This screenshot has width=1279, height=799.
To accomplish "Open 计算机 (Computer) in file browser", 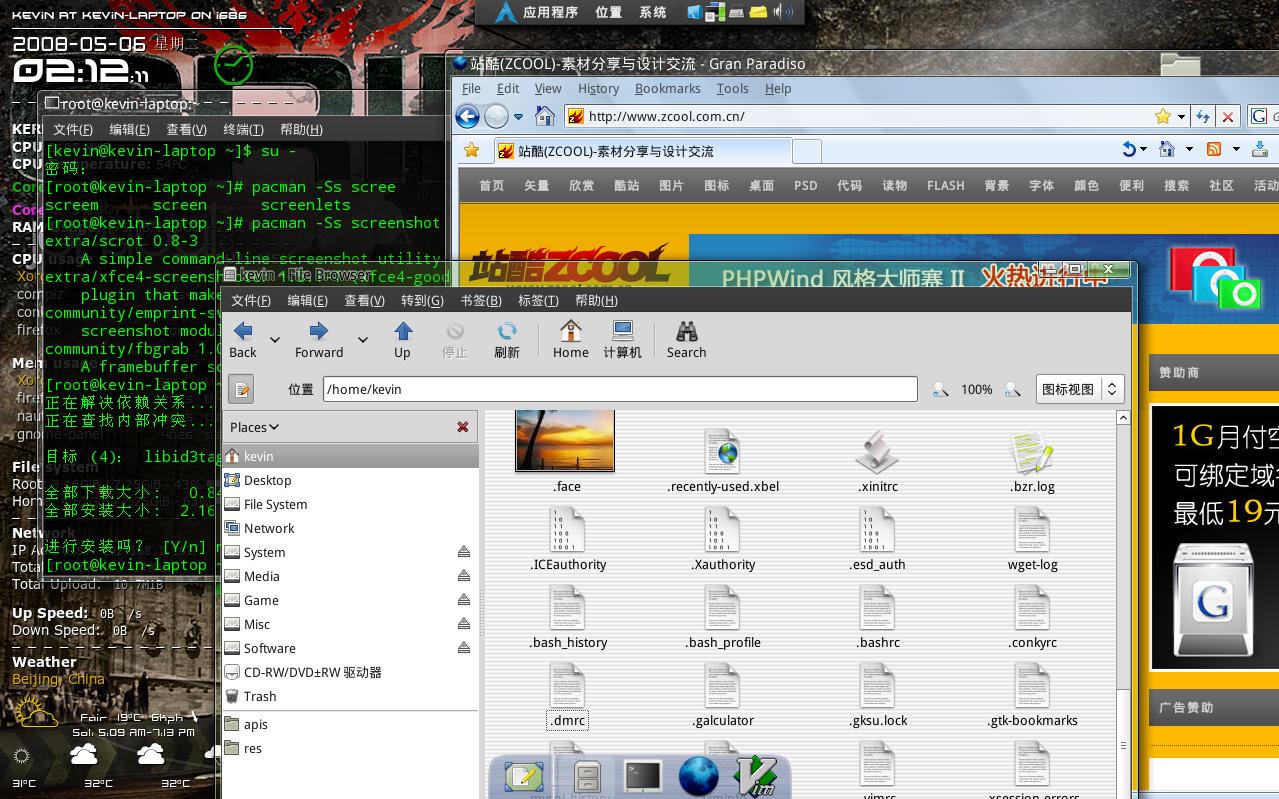I will coord(622,340).
